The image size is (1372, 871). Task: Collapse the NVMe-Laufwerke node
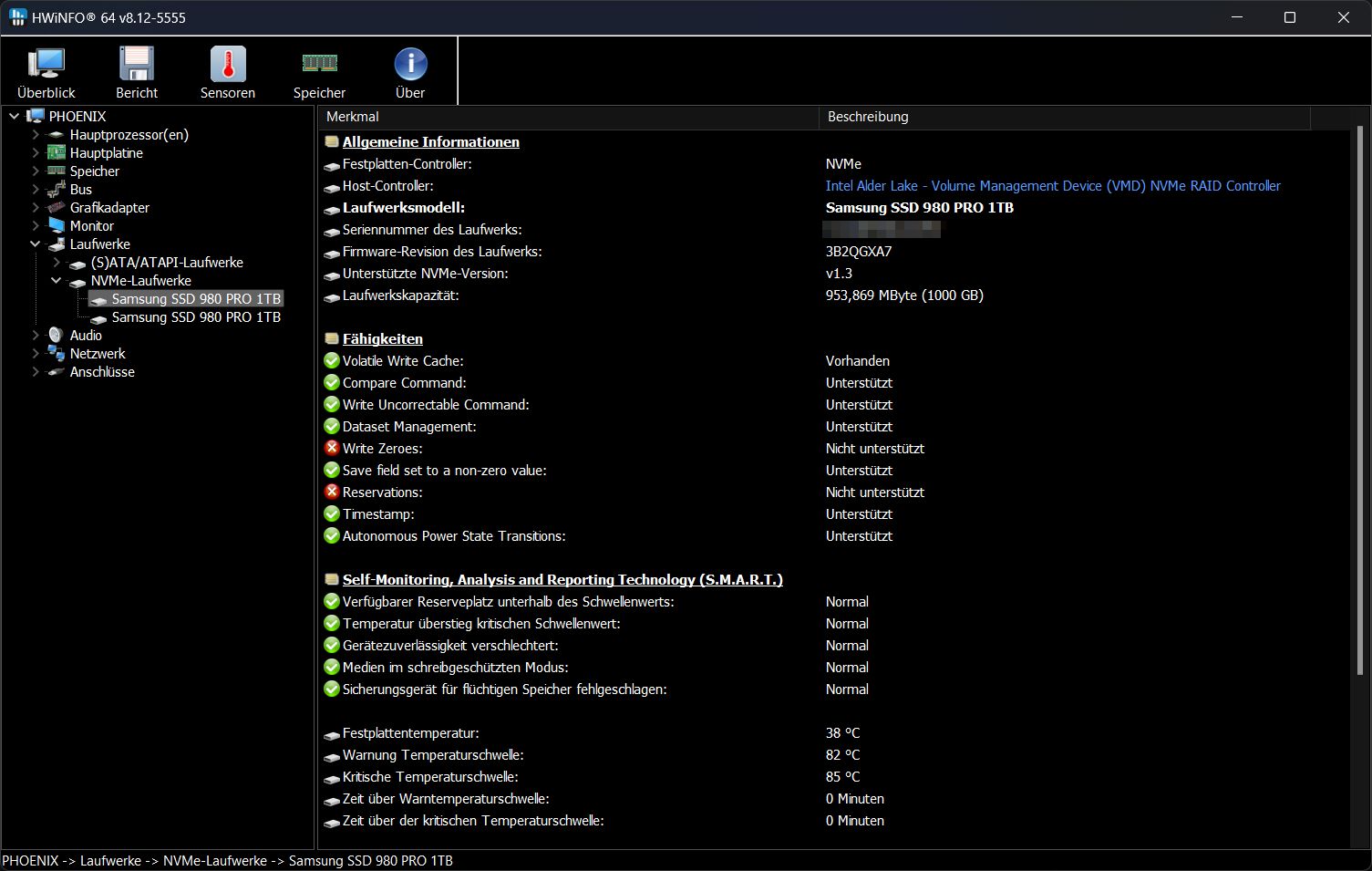(57, 280)
